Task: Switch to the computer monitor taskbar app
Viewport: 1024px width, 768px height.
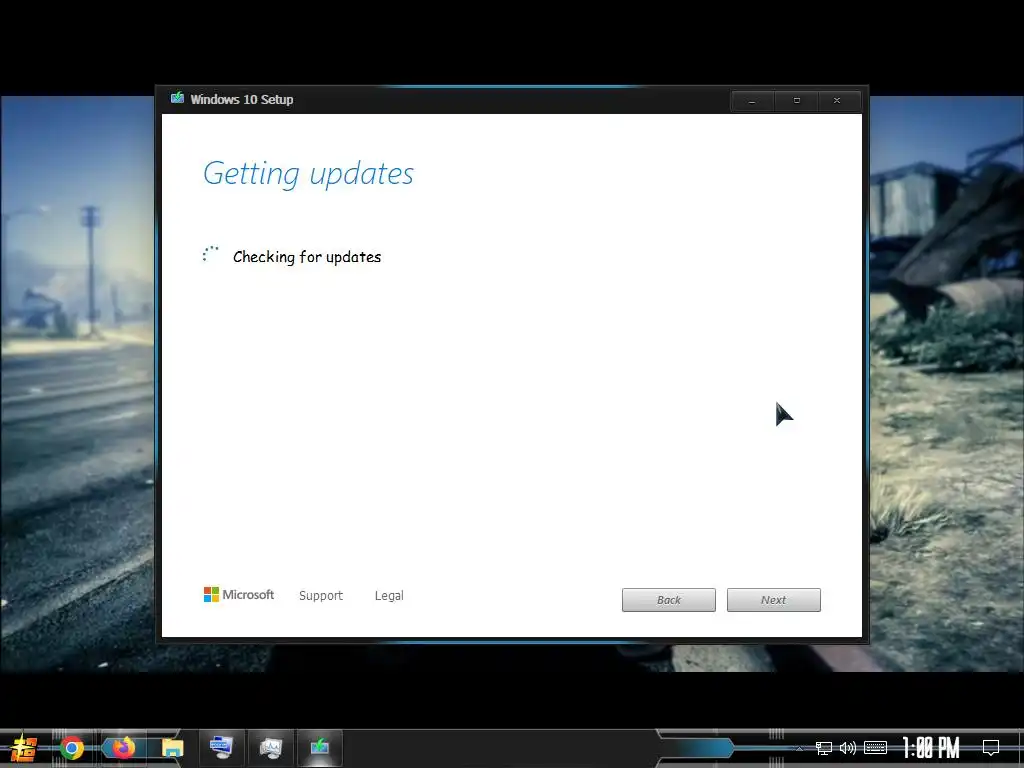Action: coord(221,747)
